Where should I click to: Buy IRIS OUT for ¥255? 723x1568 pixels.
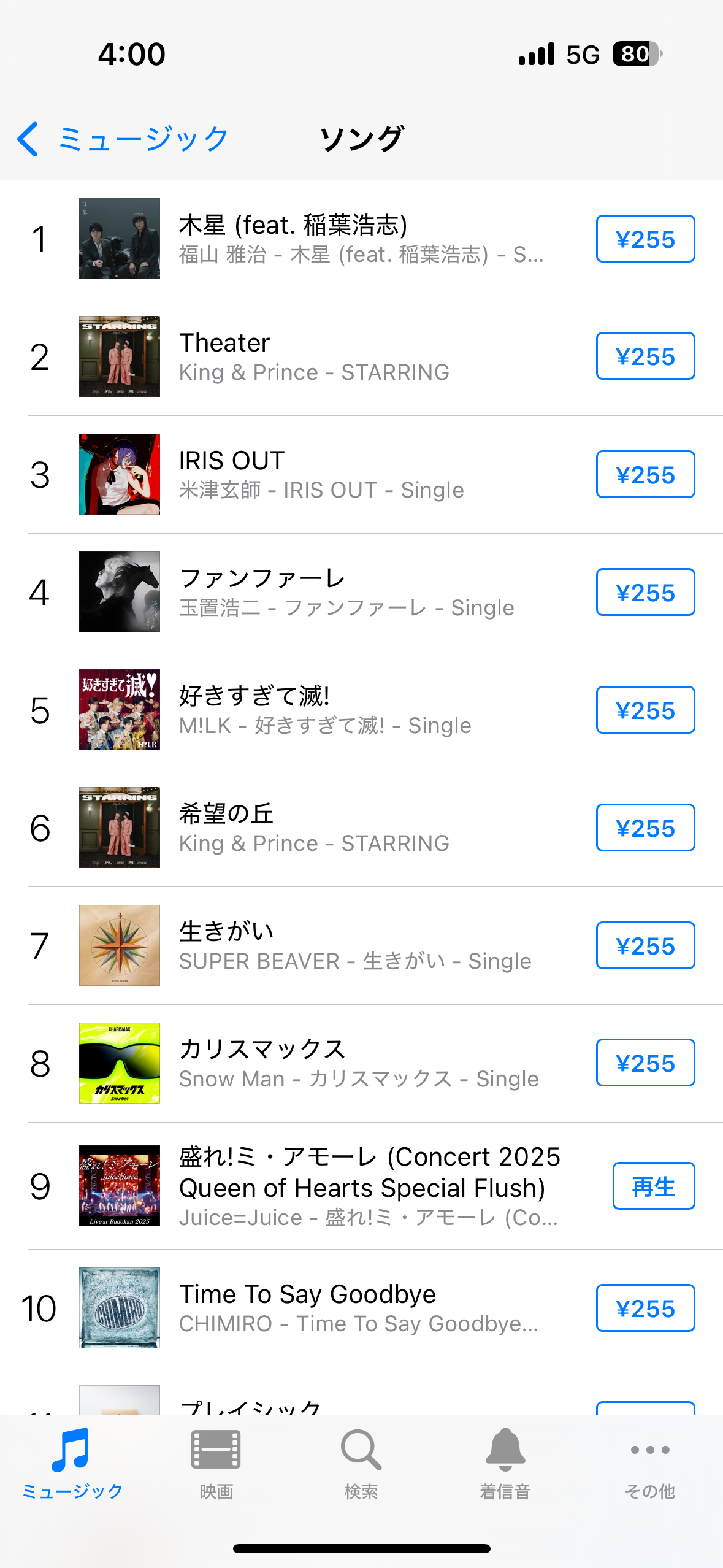(x=645, y=475)
